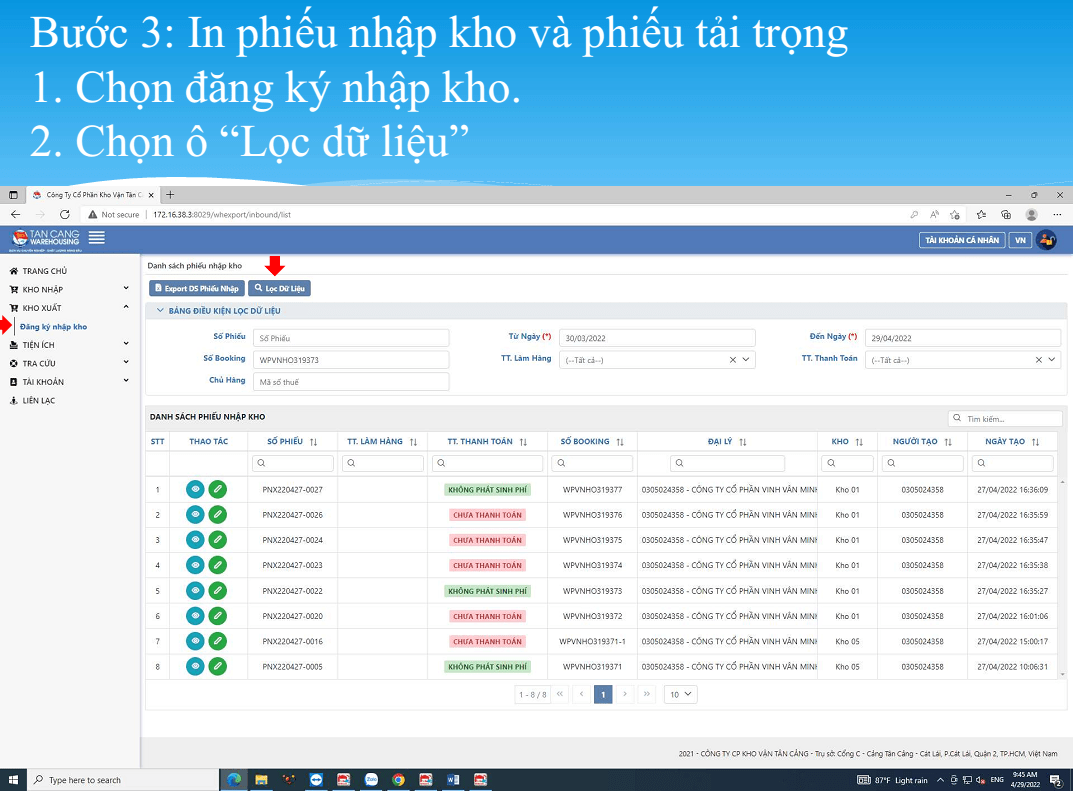This screenshot has height=793, width=1073.
Task: Click Export DS Phiếu Nhập button
Action: [196, 289]
